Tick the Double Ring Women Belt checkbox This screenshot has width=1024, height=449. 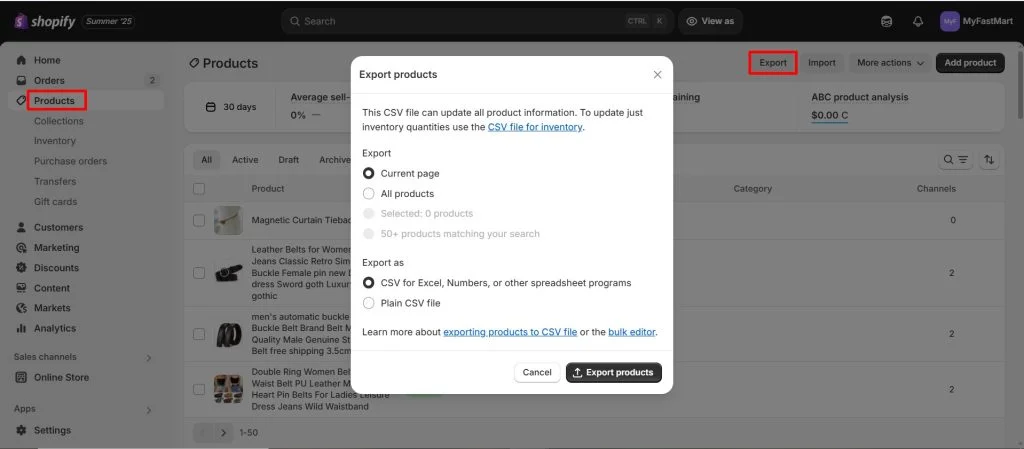pos(199,389)
